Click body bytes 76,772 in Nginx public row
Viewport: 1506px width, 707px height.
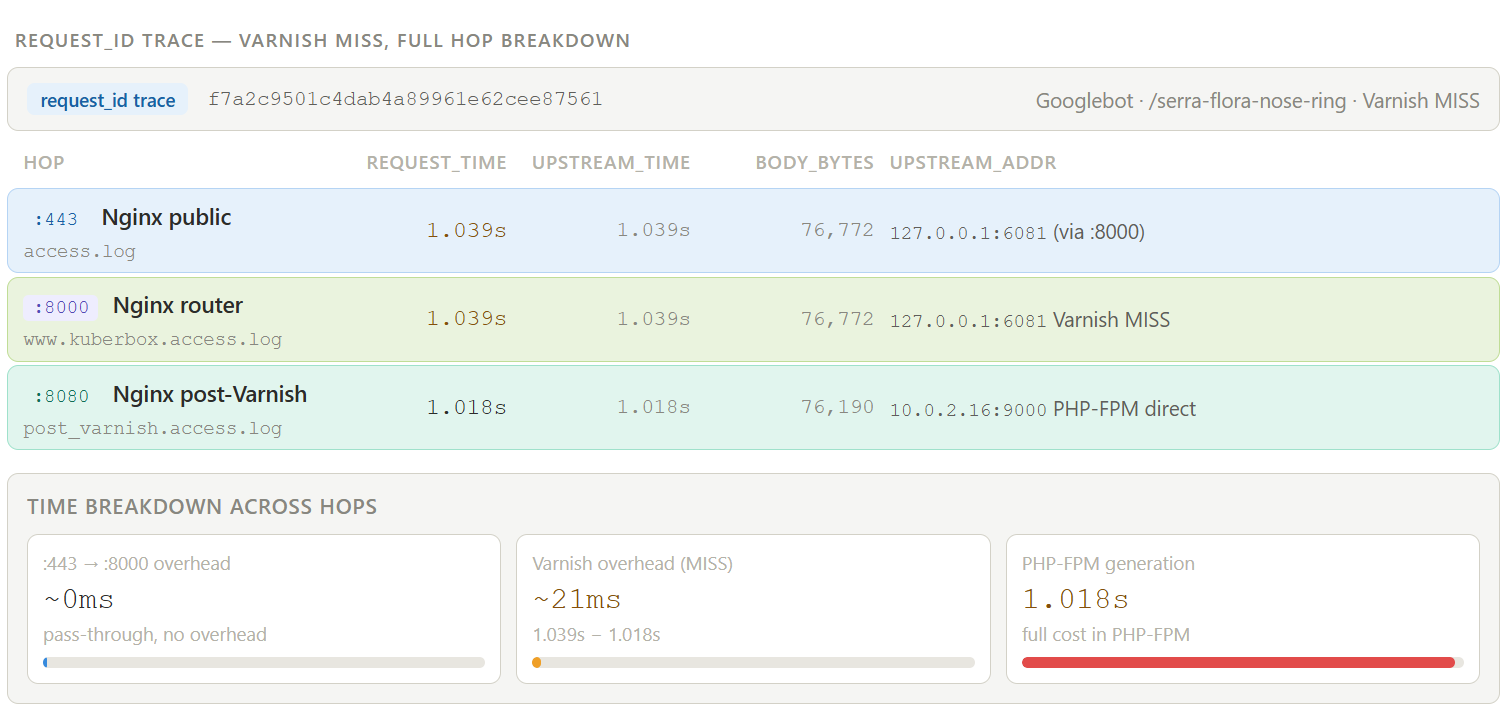(x=837, y=230)
